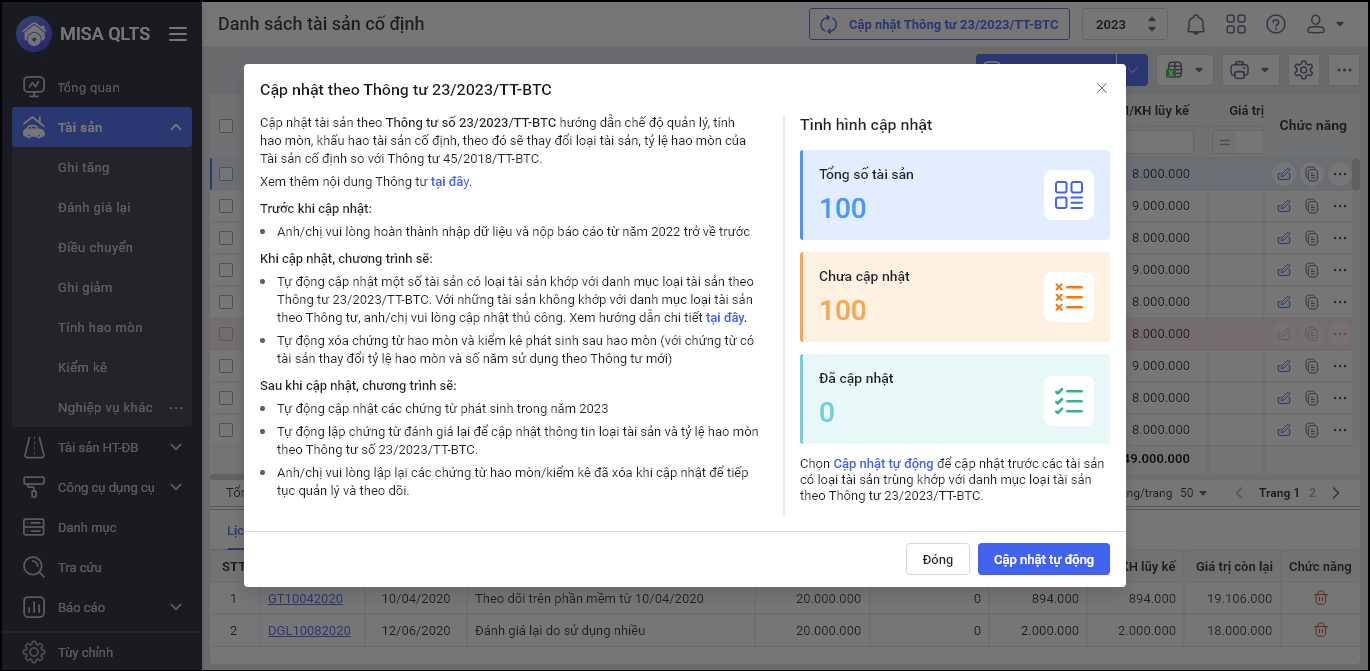
Task: Open the settings gear icon in toolbar
Action: point(1303,70)
